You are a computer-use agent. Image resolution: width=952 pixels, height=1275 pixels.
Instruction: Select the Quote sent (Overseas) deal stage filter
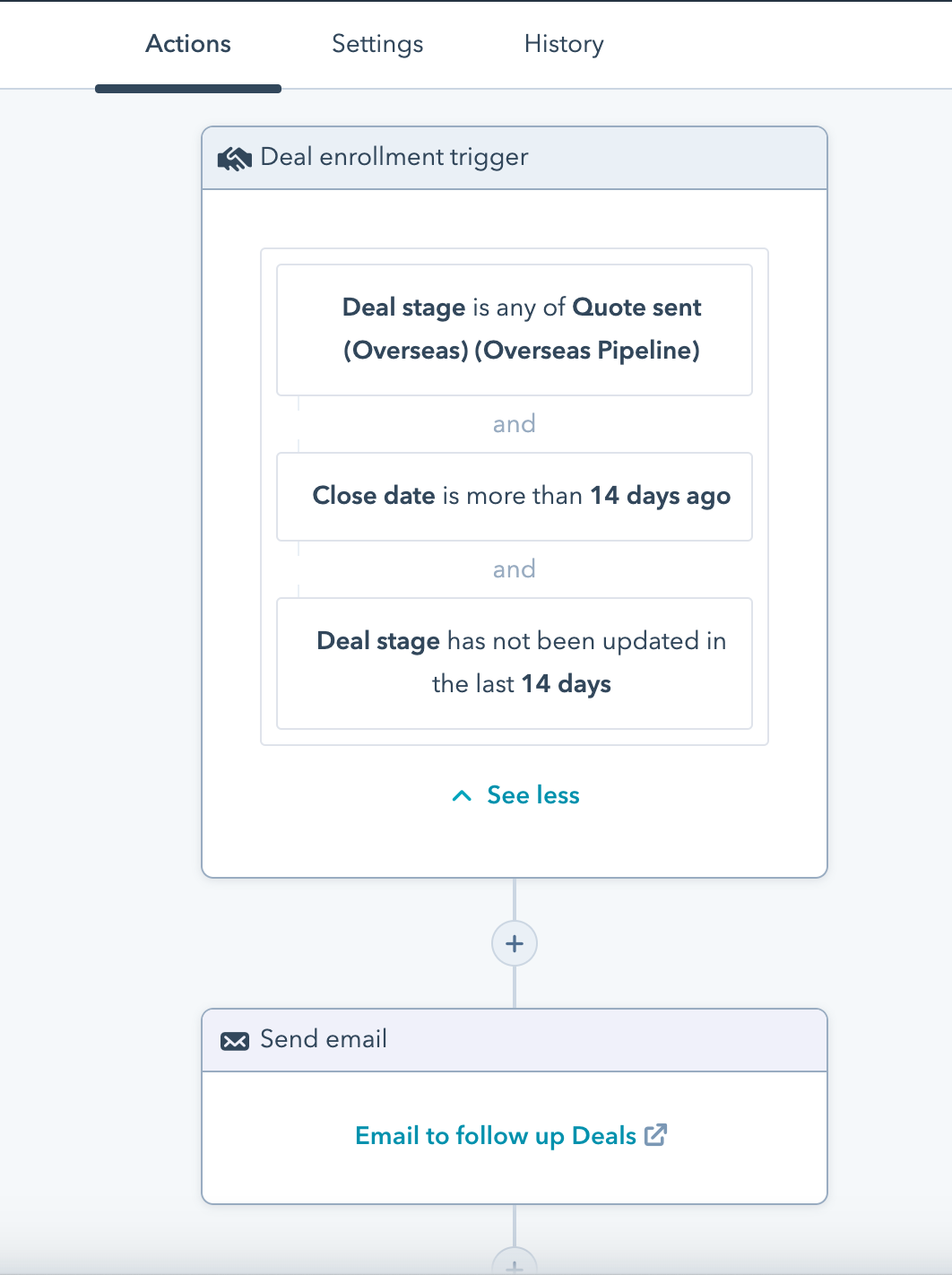[515, 330]
